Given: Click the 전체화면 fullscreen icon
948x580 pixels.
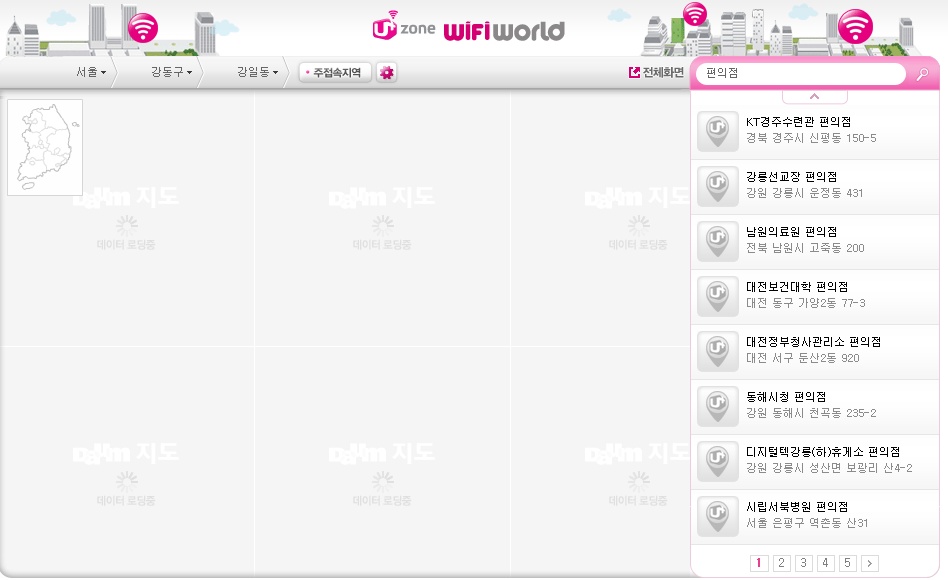Looking at the screenshot, I should click(x=634, y=73).
